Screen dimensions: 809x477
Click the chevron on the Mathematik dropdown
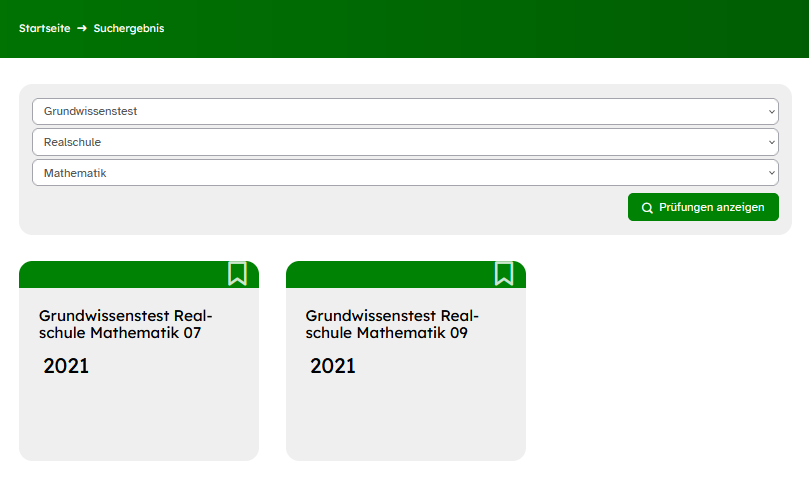tap(771, 174)
